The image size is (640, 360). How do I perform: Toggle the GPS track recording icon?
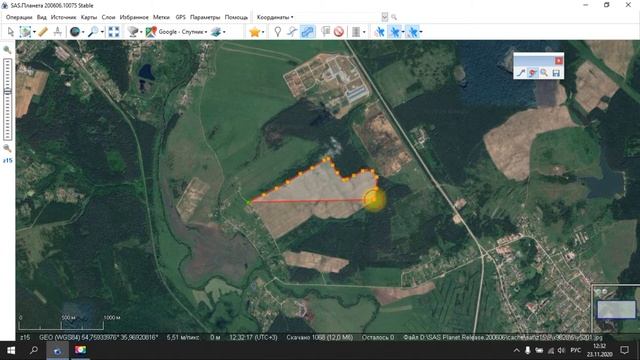pyautogui.click(x=395, y=31)
